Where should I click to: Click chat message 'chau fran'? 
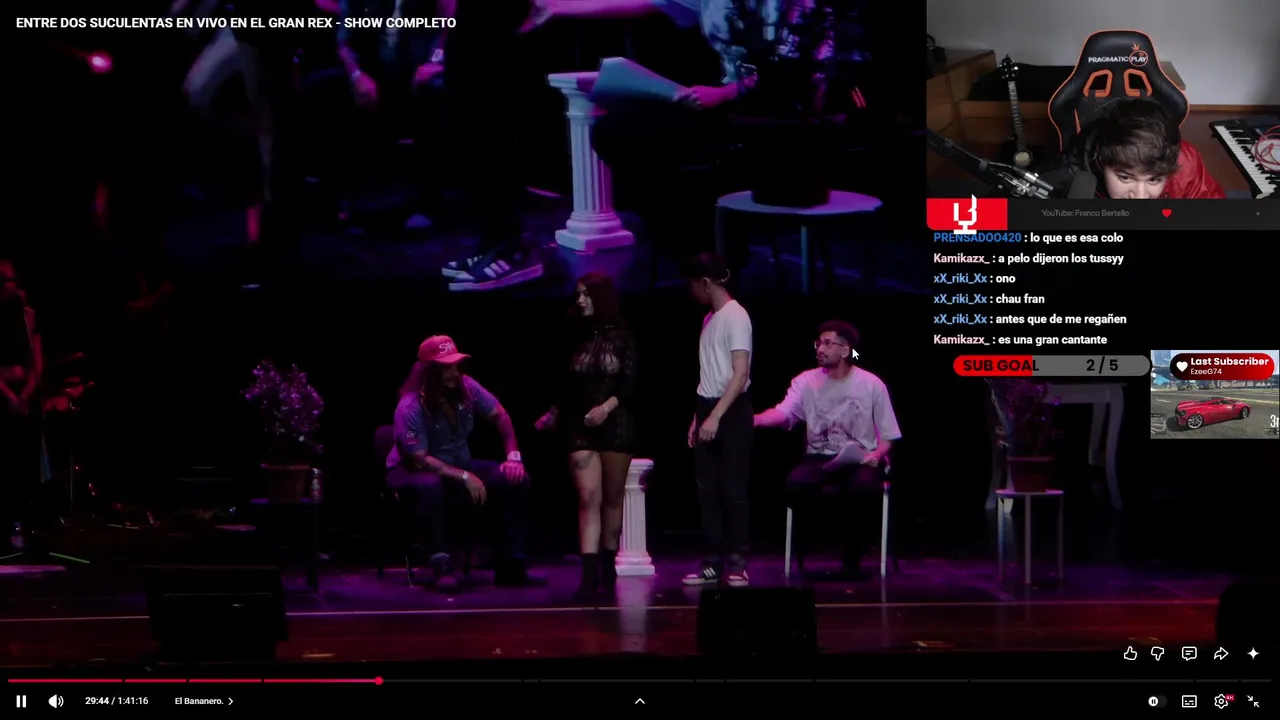(1020, 299)
